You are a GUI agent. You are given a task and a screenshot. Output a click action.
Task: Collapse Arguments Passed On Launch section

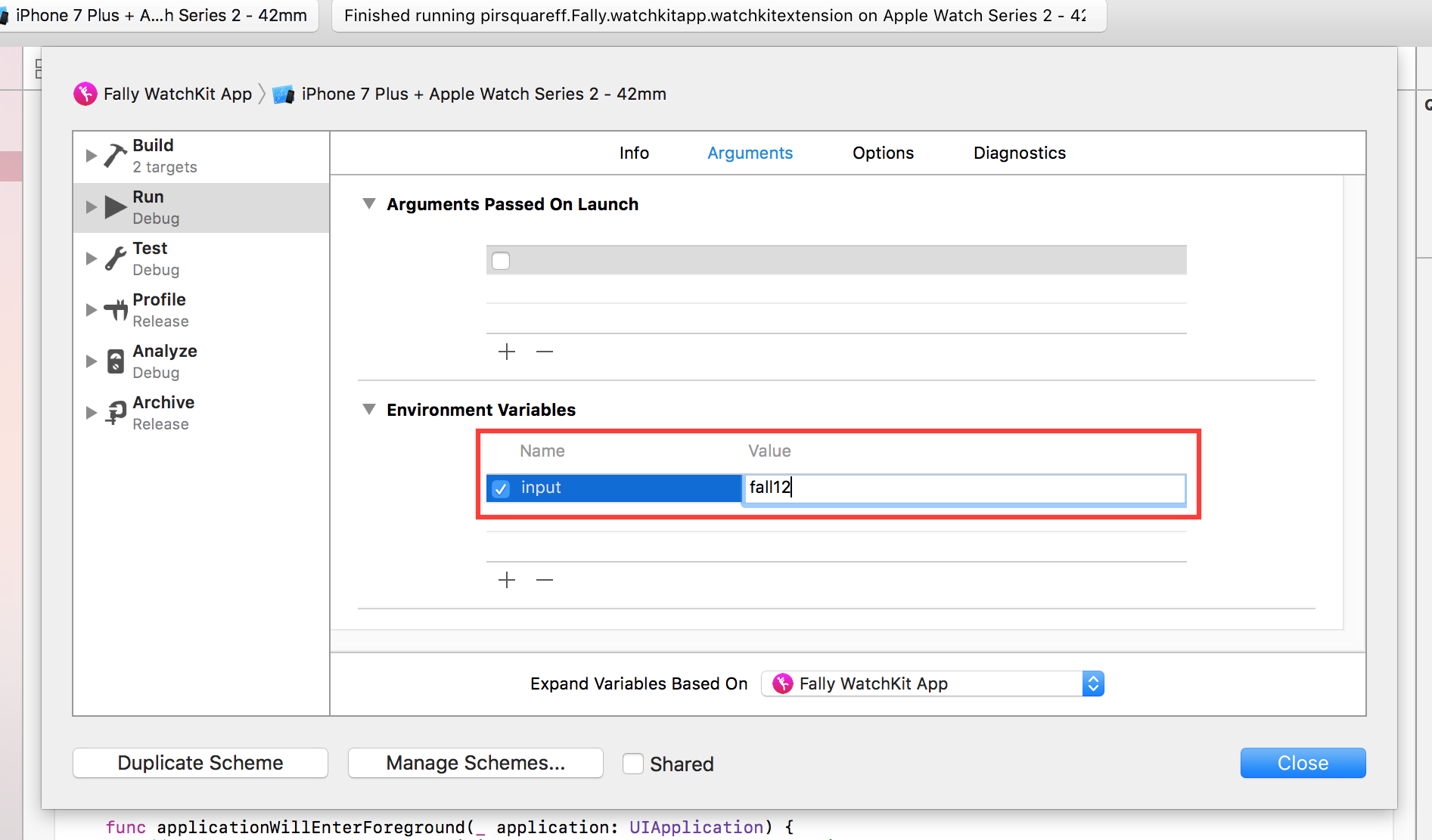(369, 204)
